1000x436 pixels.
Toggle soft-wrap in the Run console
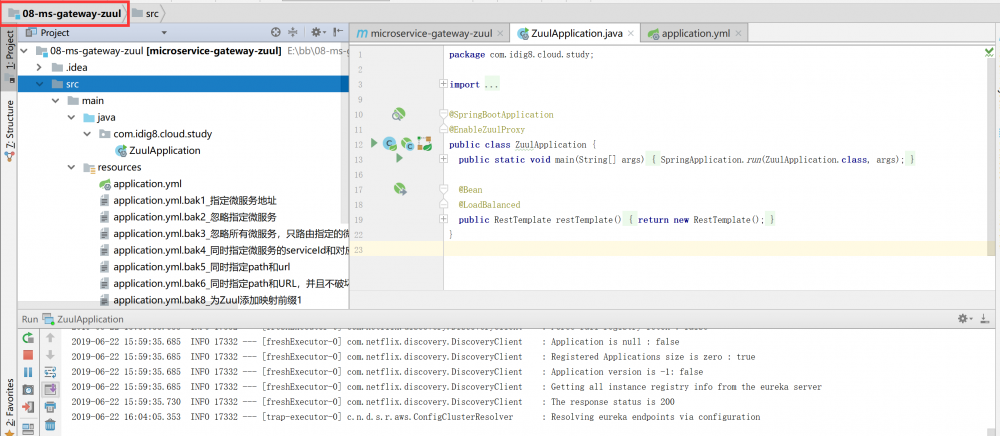[x=50, y=372]
